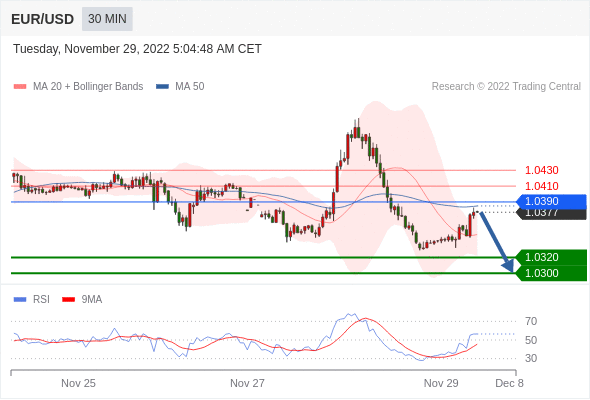Screen dimensions: 590x400
Task: Click the 1.0410 resistance price label
Action: (541, 186)
